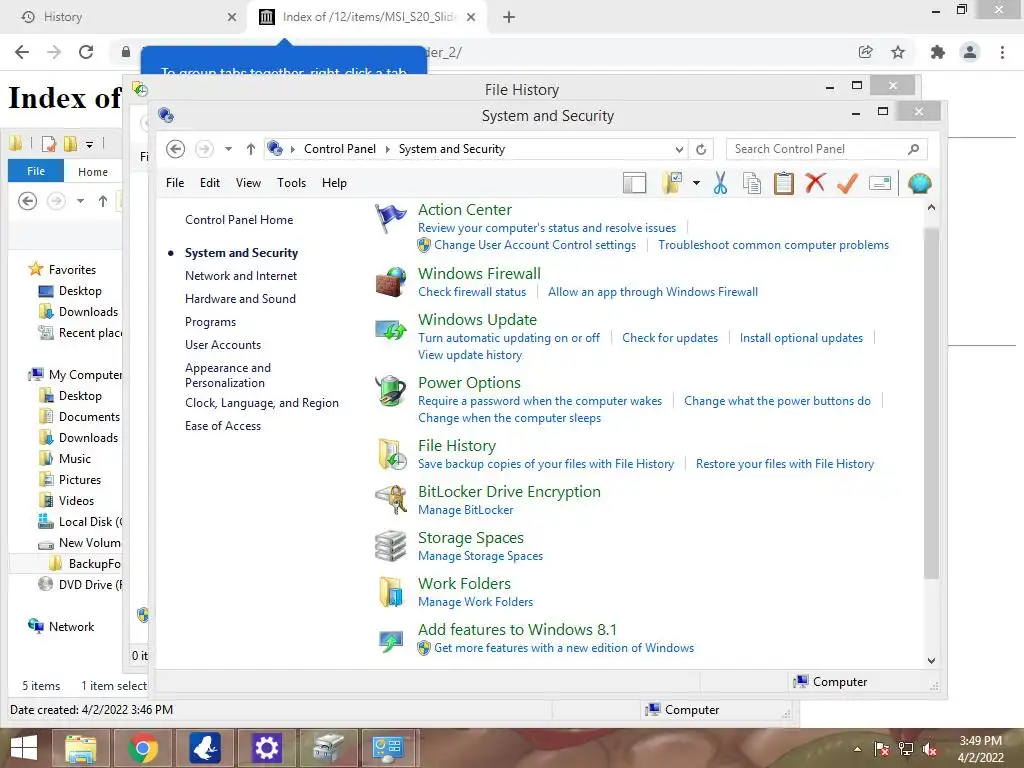The width and height of the screenshot is (1024, 768).
Task: Click the Windows Firewall brick wall icon
Action: [391, 282]
